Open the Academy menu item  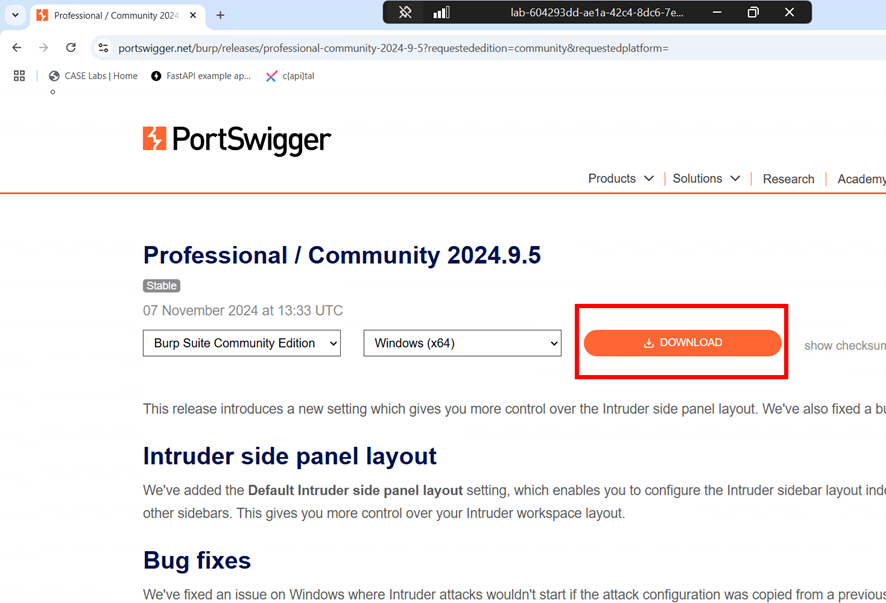pos(861,179)
